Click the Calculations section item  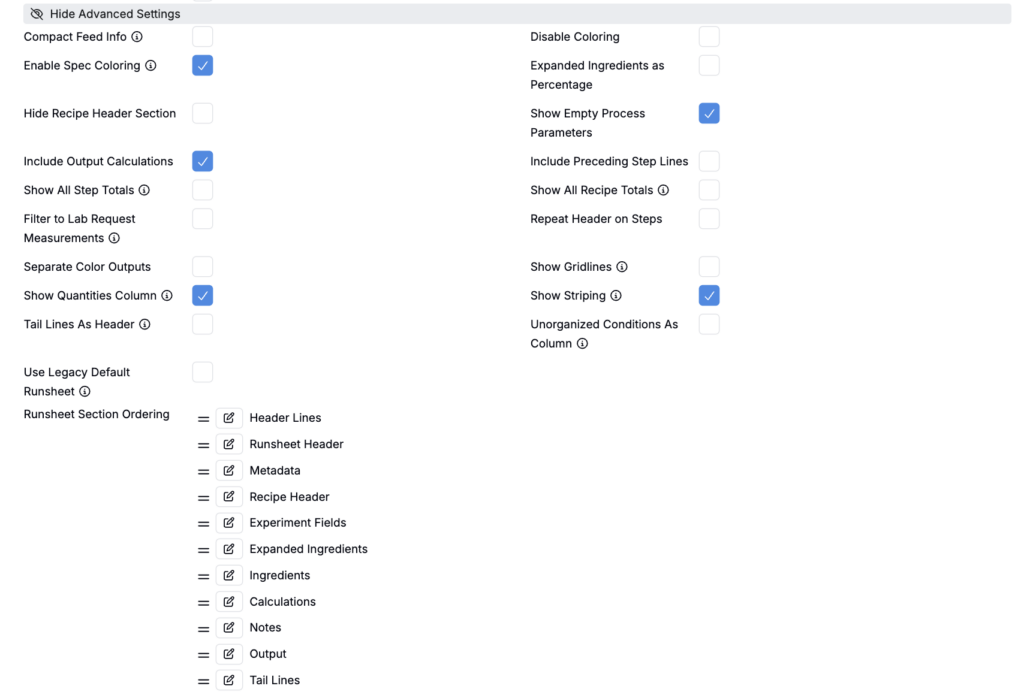[x=282, y=602]
